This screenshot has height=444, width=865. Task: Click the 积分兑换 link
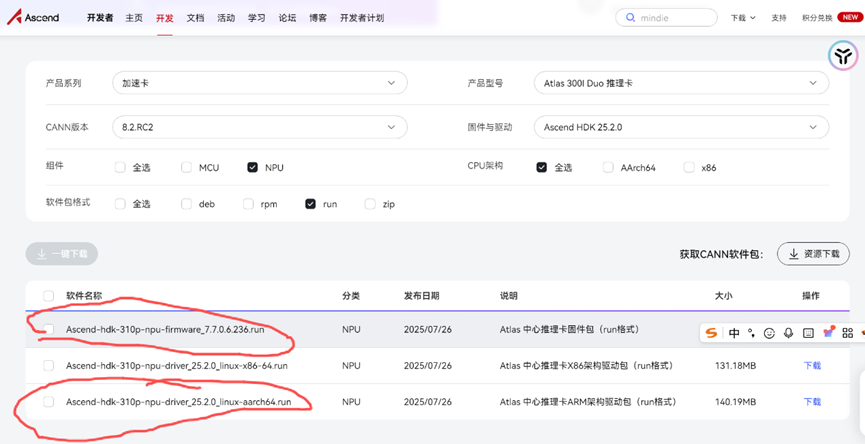tap(817, 18)
